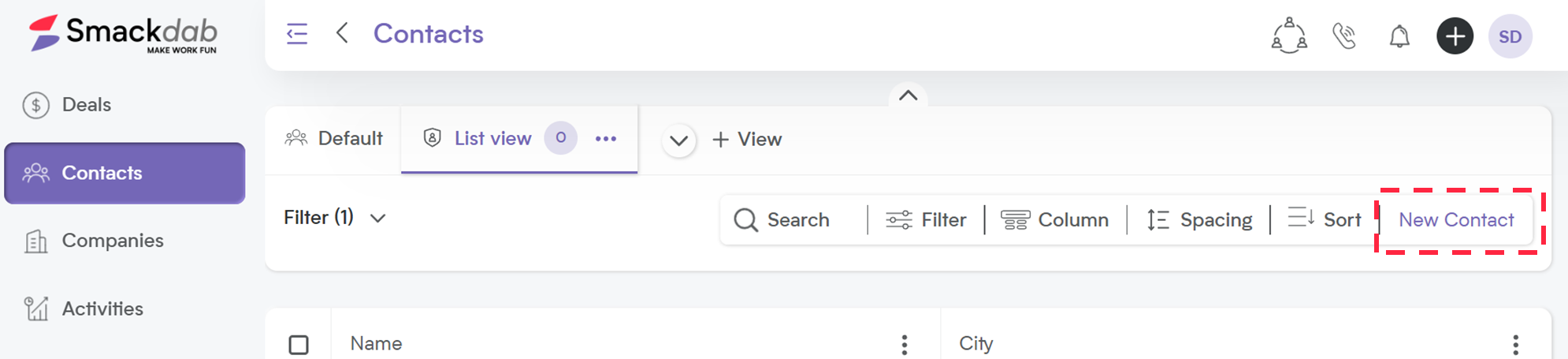Tick the select-all checkbox beside Name
Screen dimensions: 1568x359
299,345
